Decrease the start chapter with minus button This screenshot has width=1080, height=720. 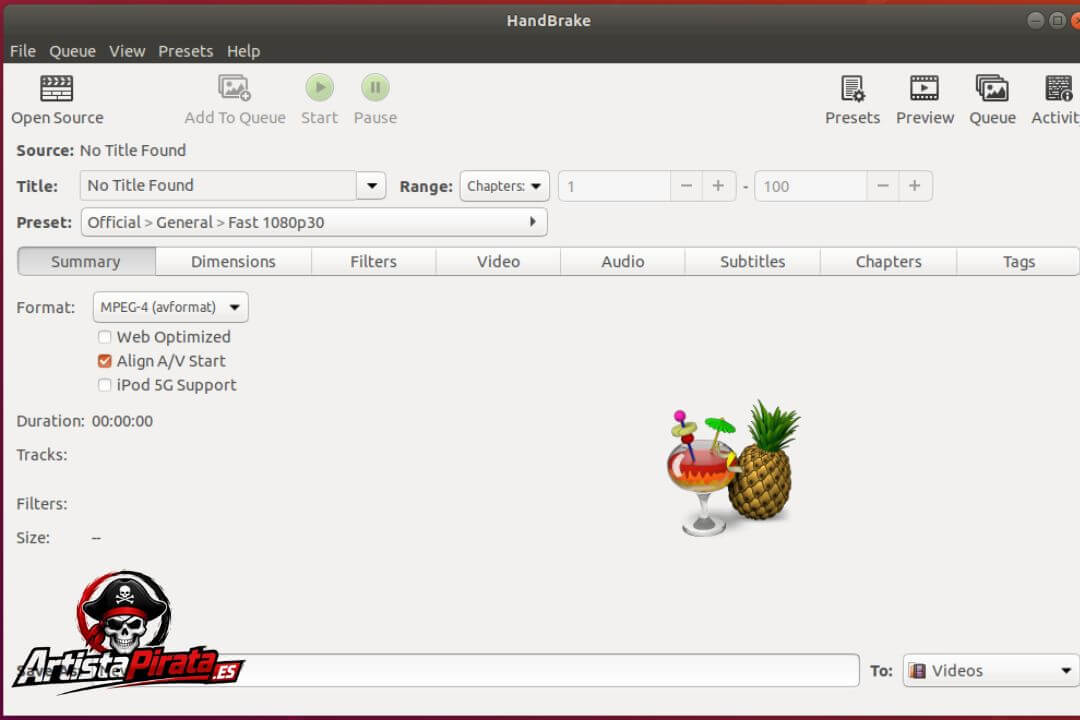point(687,186)
